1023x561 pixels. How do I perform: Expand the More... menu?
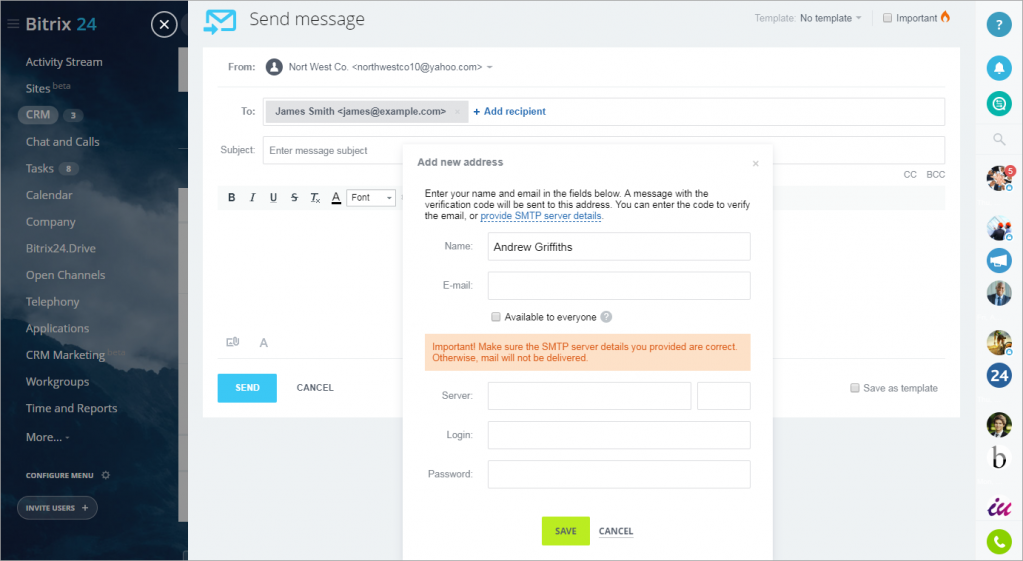tap(48, 437)
